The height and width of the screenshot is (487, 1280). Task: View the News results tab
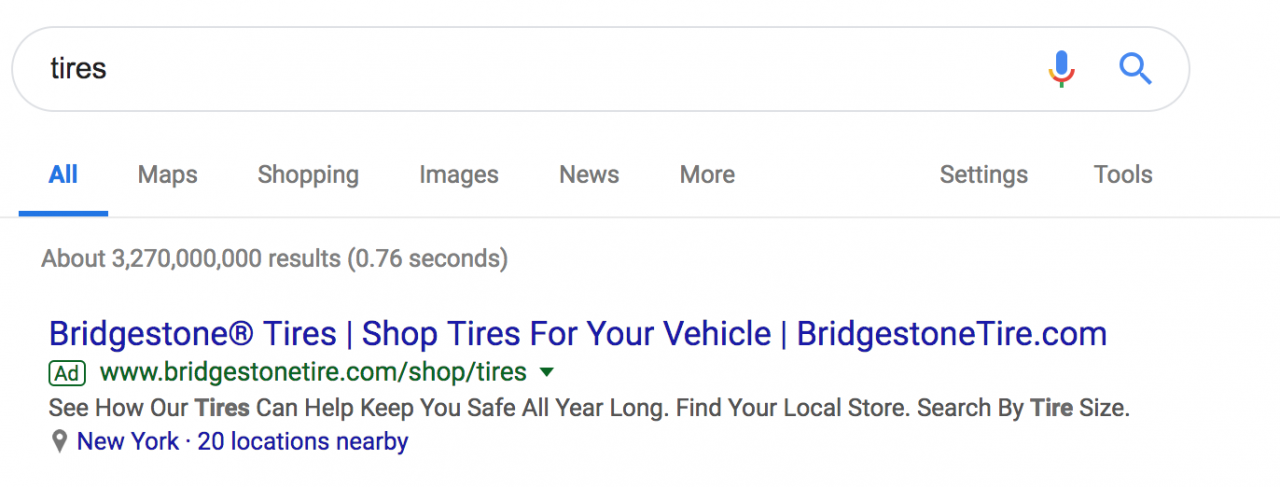pyautogui.click(x=589, y=175)
